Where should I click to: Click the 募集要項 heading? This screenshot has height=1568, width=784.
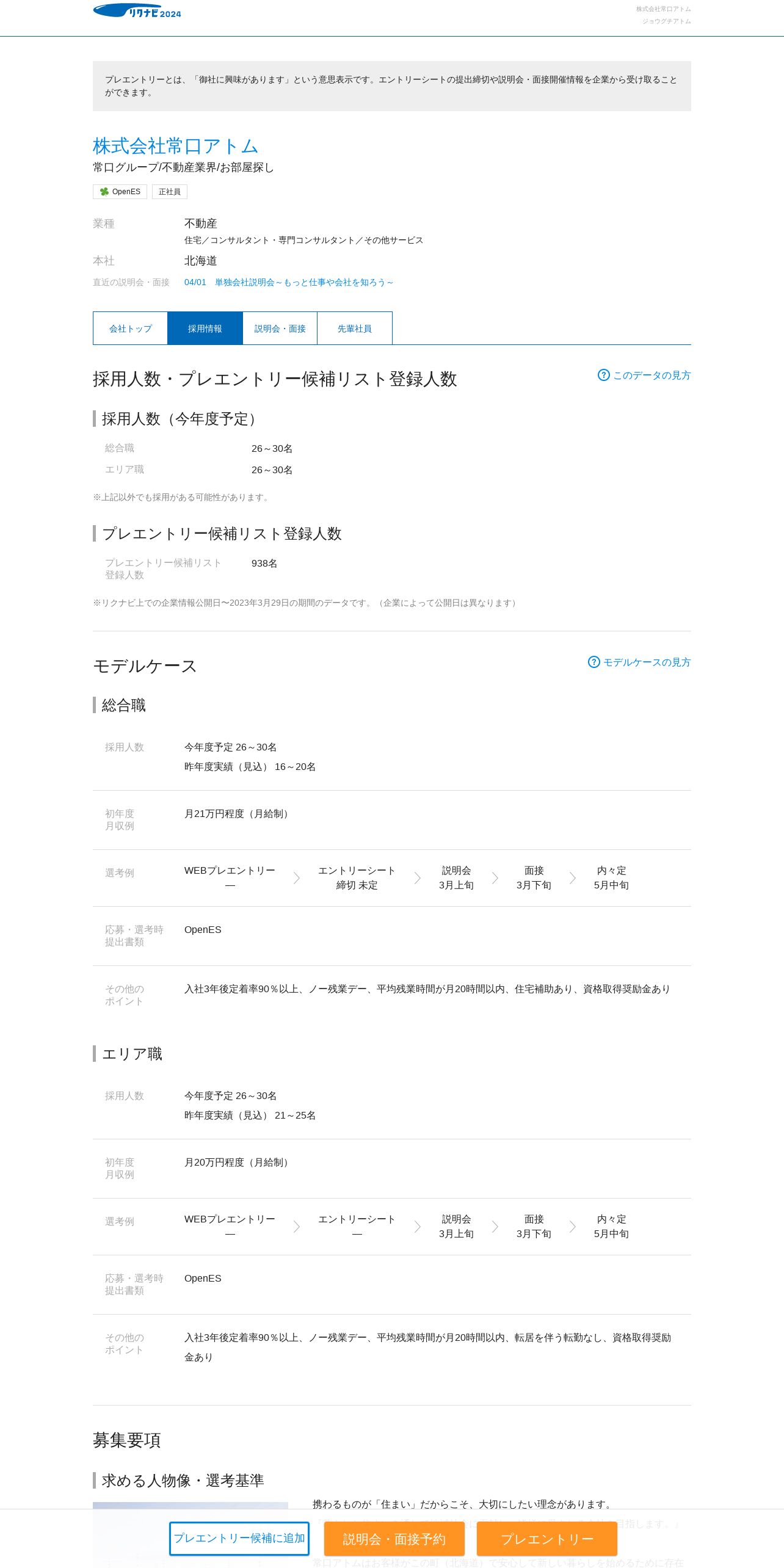coord(127,1440)
